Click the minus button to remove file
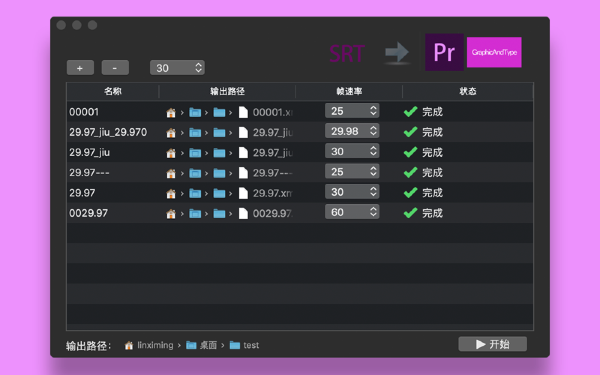This screenshot has height=375, width=600. point(115,68)
